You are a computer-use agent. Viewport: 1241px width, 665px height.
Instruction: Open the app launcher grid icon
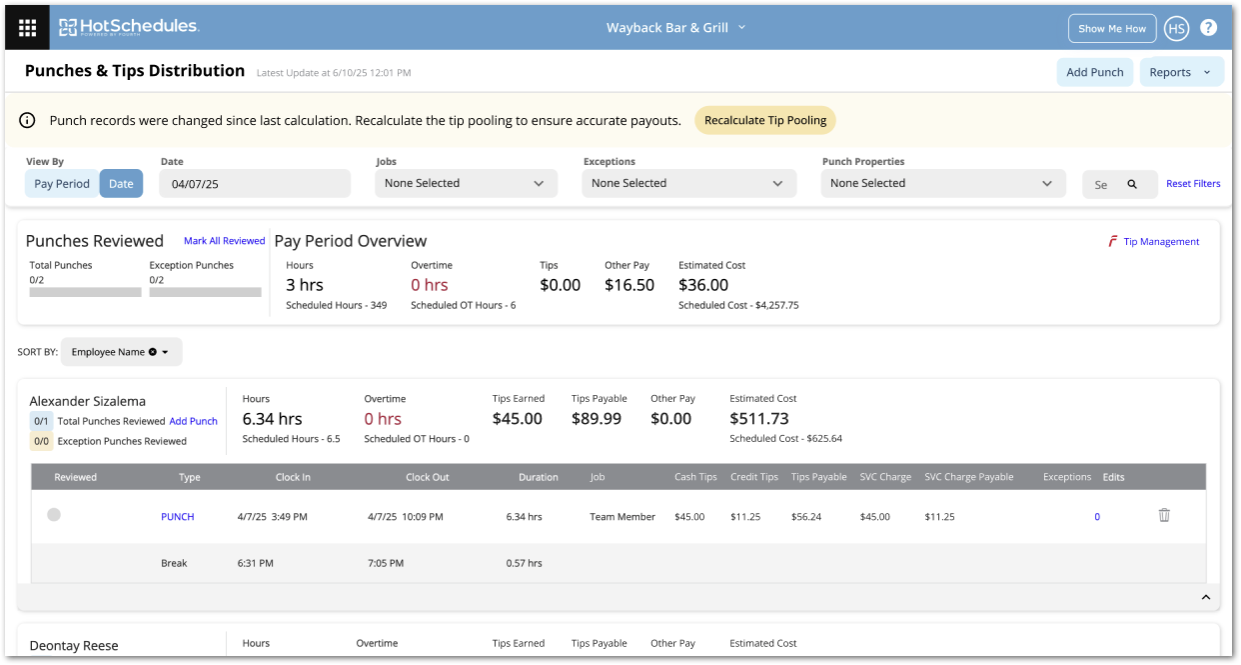coord(27,28)
